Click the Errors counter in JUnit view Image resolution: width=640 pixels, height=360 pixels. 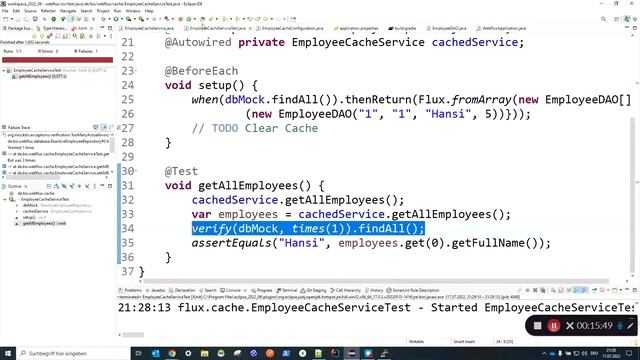48,51
